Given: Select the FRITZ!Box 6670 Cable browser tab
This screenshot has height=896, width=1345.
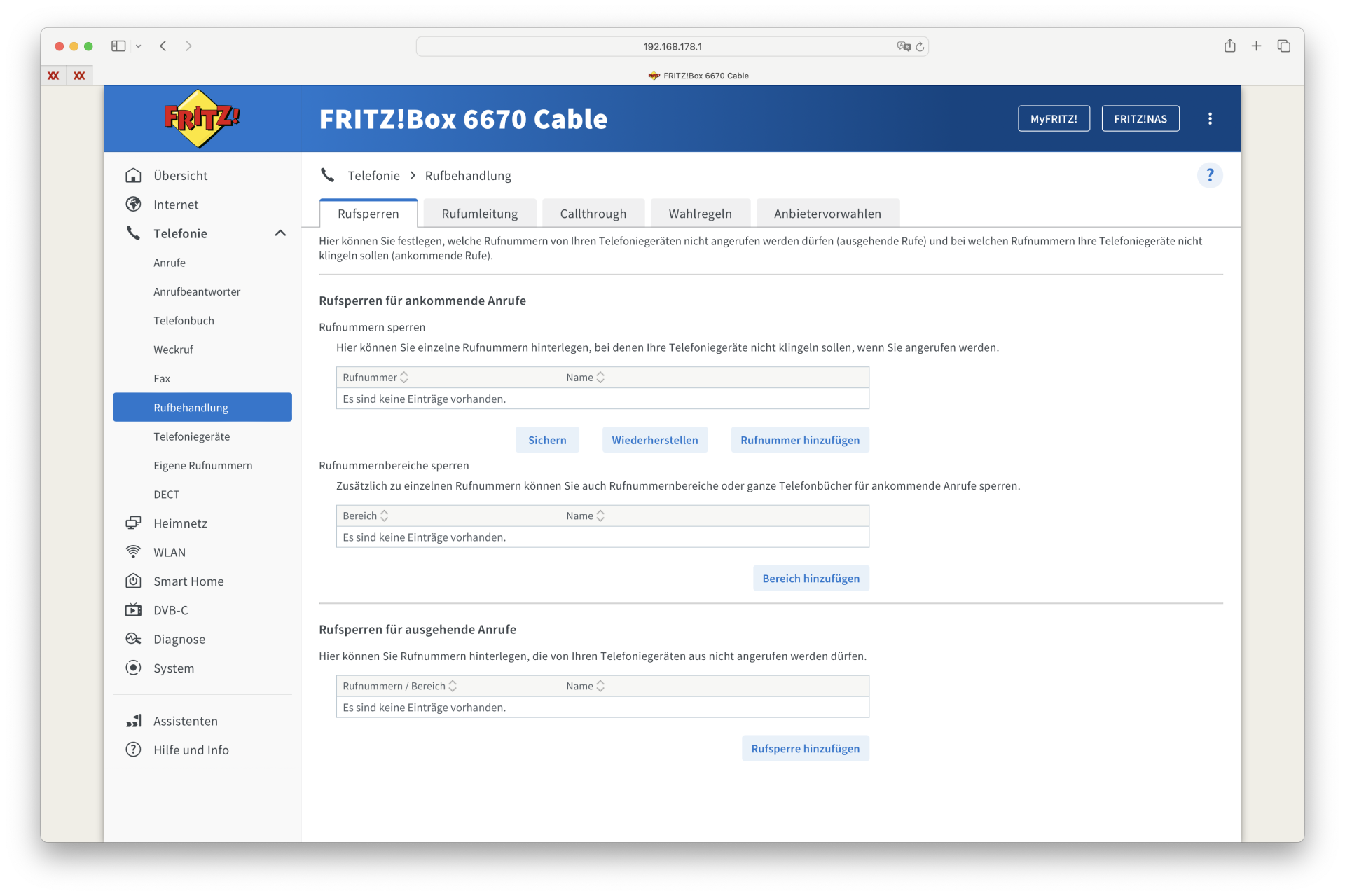Looking at the screenshot, I should tap(698, 76).
